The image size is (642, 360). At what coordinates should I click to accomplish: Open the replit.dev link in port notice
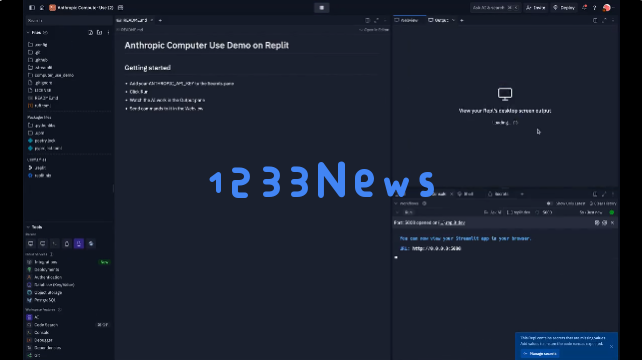click(x=452, y=222)
